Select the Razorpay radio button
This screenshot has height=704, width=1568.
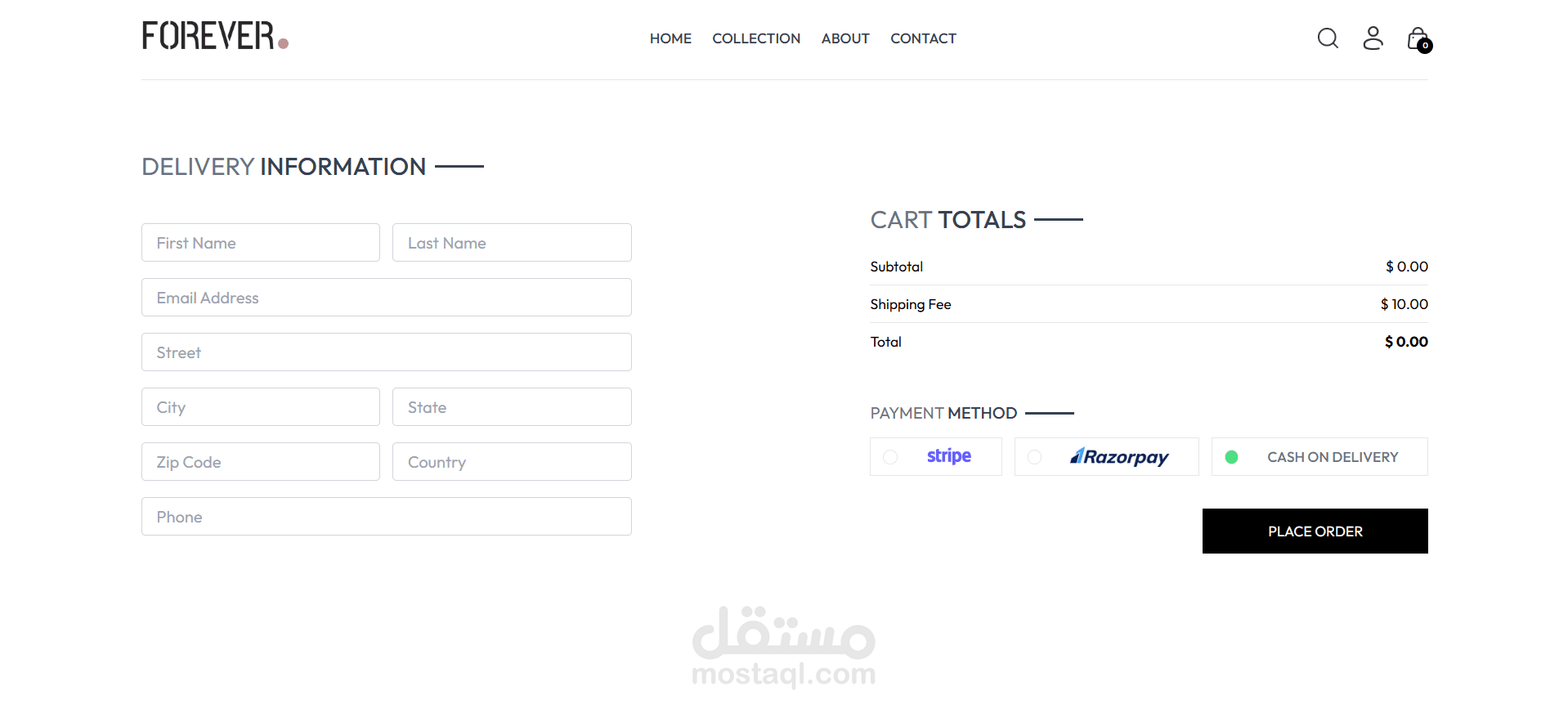coord(1035,457)
